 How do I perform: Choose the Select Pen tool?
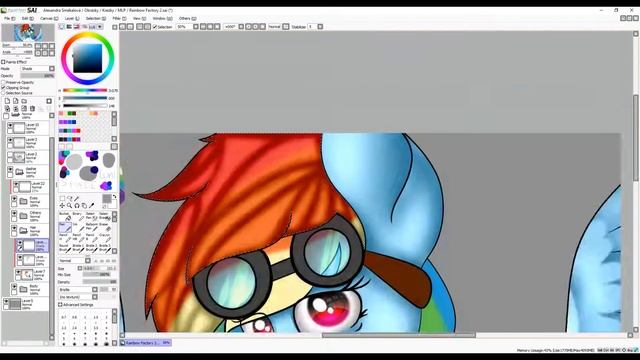point(91,216)
